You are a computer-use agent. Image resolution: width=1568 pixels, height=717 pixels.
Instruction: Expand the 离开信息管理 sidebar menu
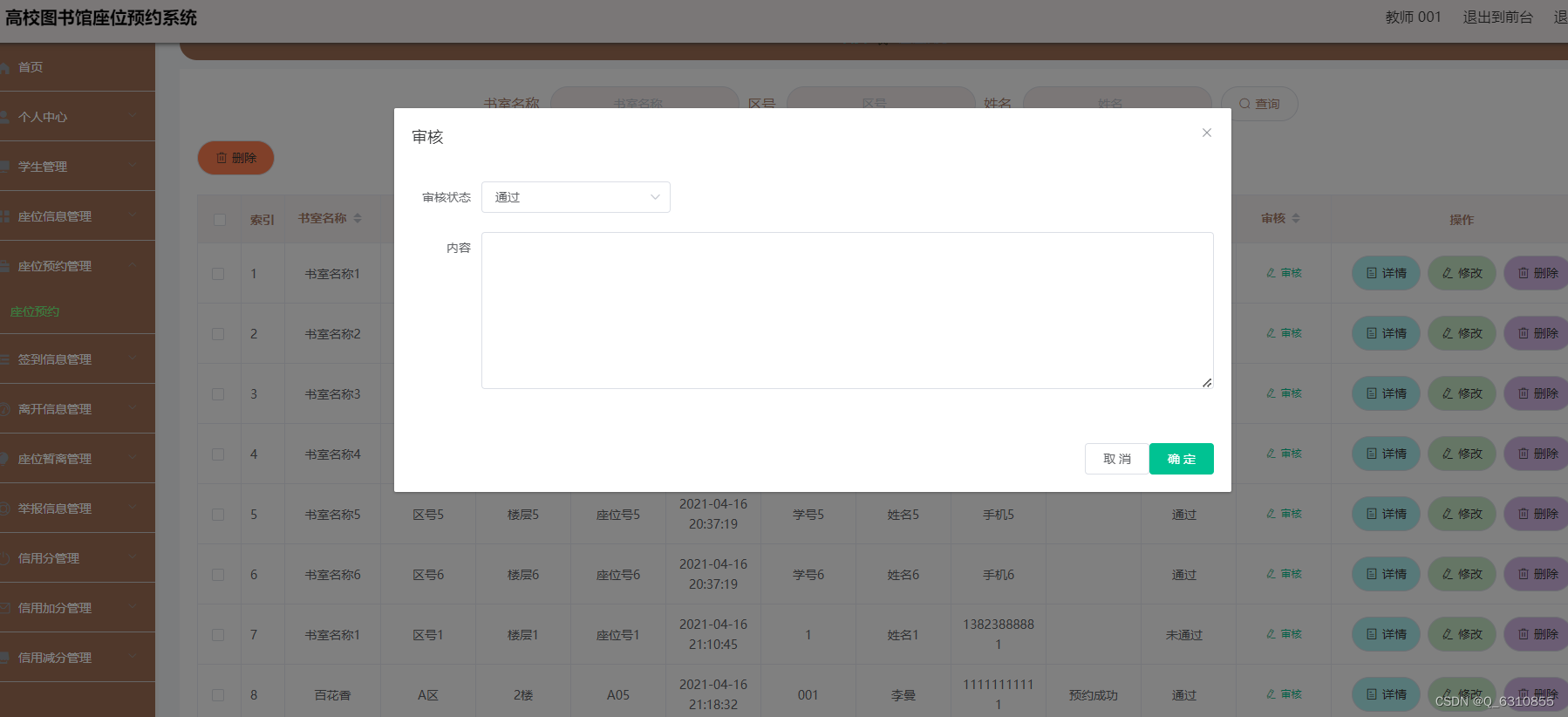(78, 409)
